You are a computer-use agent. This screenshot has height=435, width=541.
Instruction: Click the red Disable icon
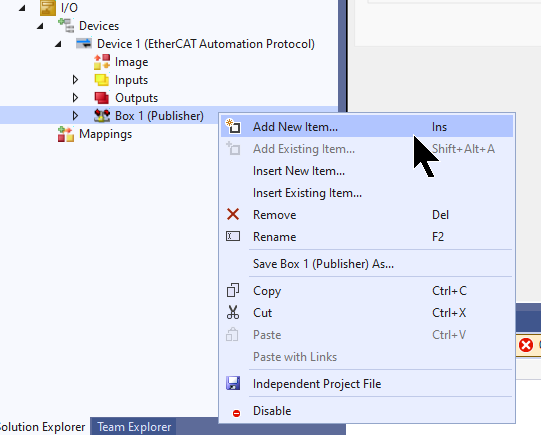[236, 413]
